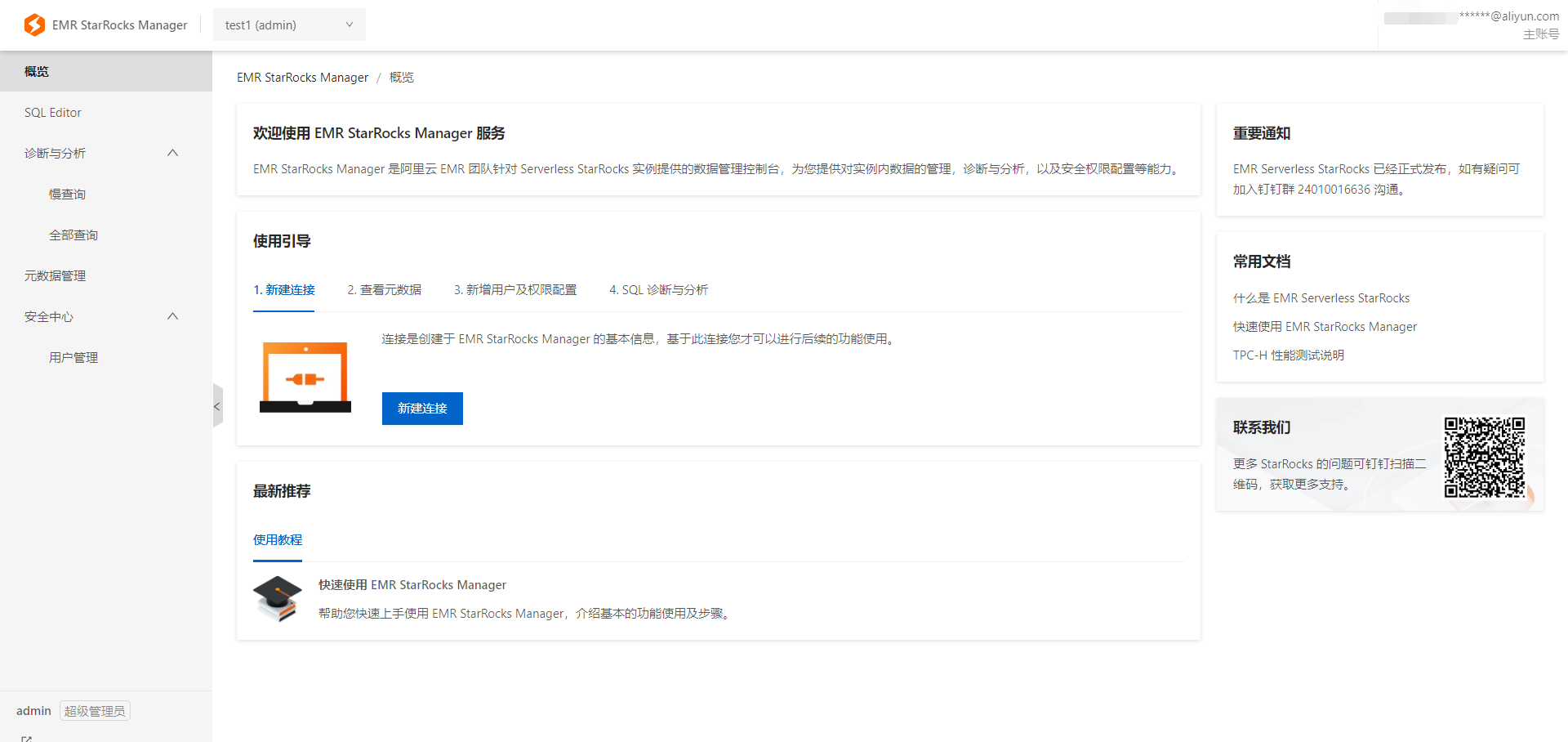Click the EMR StarRocks Manager breadcrumb link
The height and width of the screenshot is (742, 1568).
point(302,78)
